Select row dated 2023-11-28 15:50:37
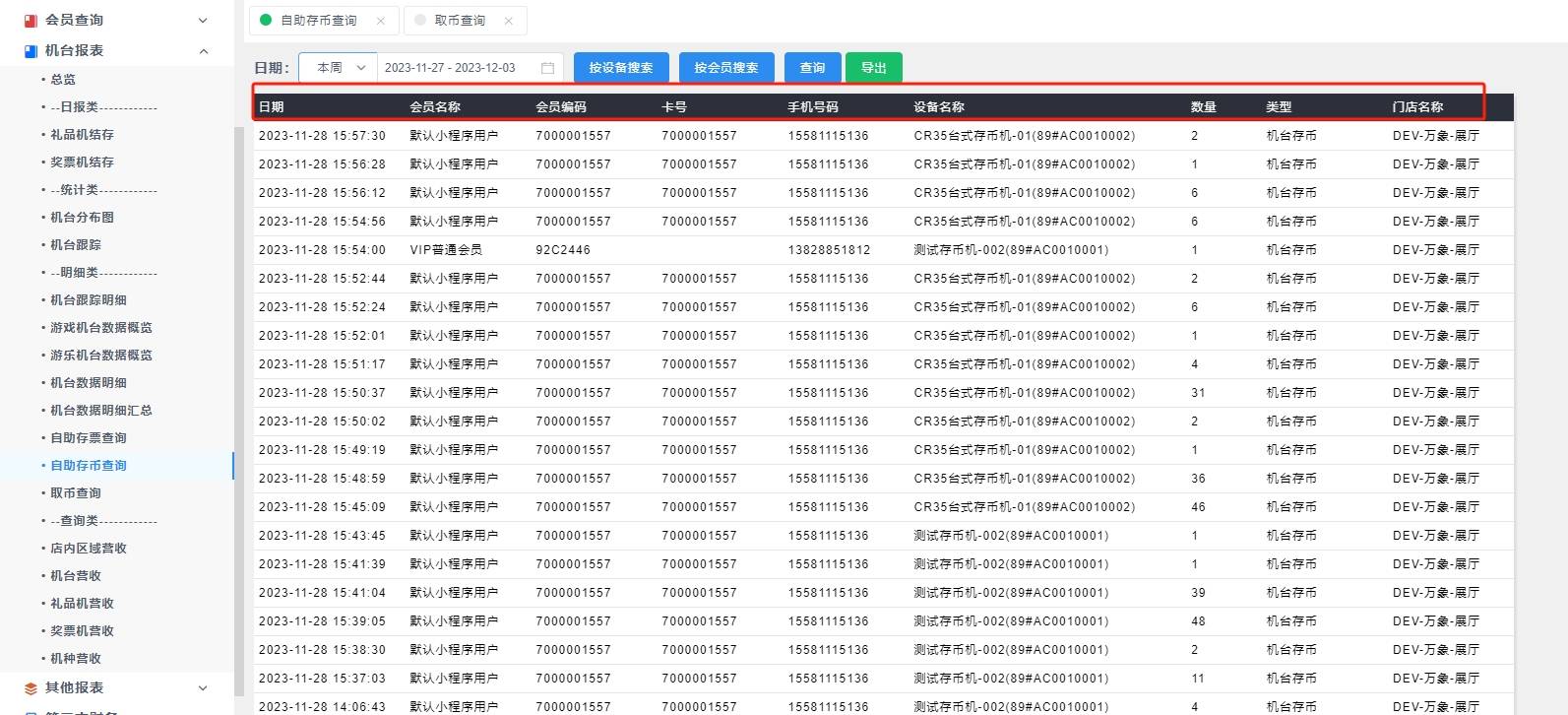 [x=883, y=393]
